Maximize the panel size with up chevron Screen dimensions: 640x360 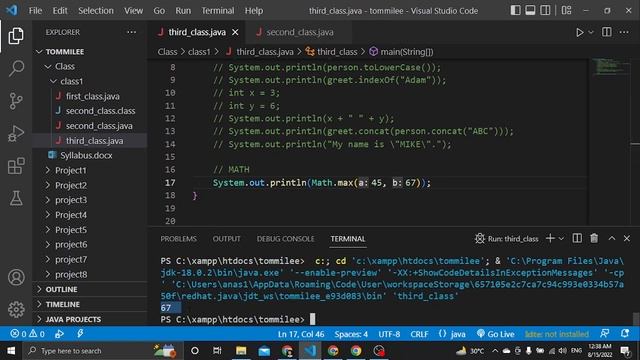pos(611,238)
